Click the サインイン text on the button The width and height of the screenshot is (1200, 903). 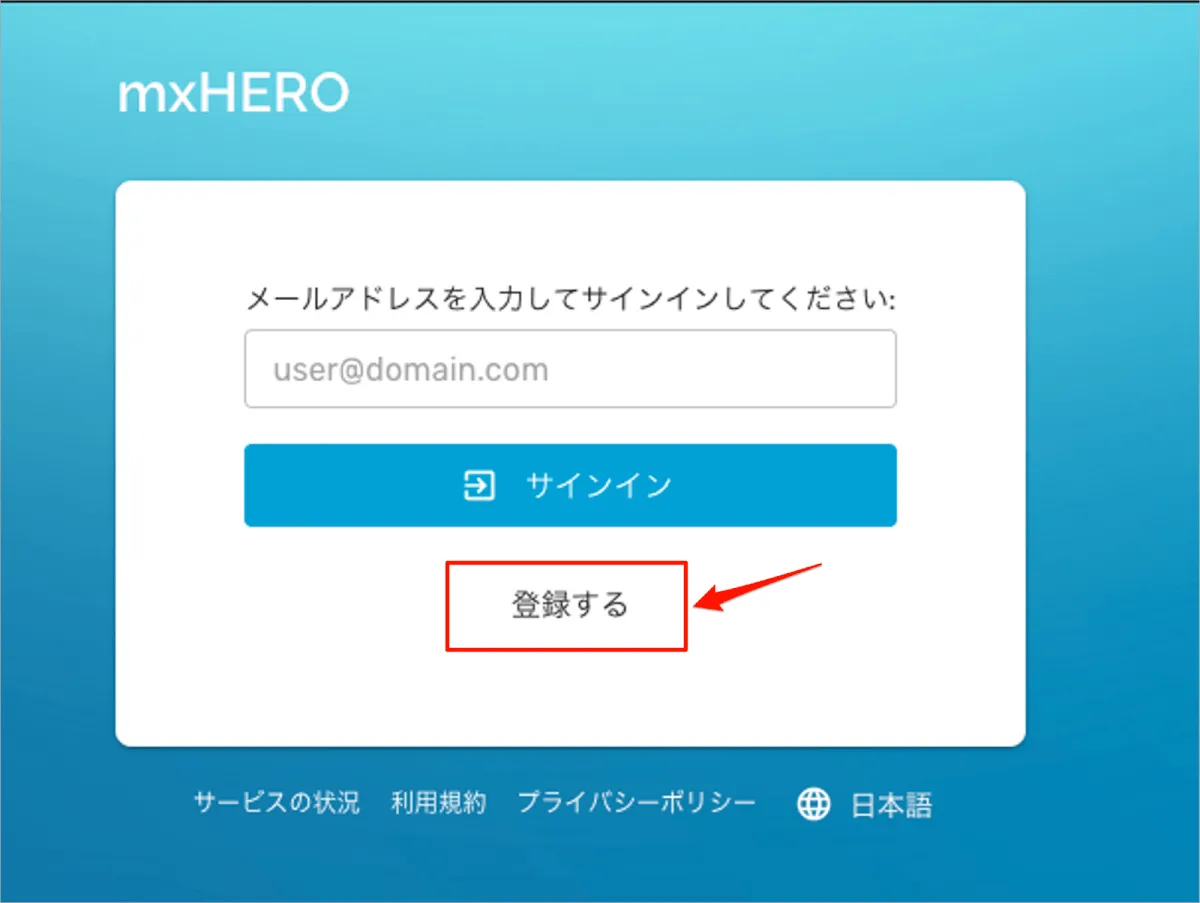point(599,486)
